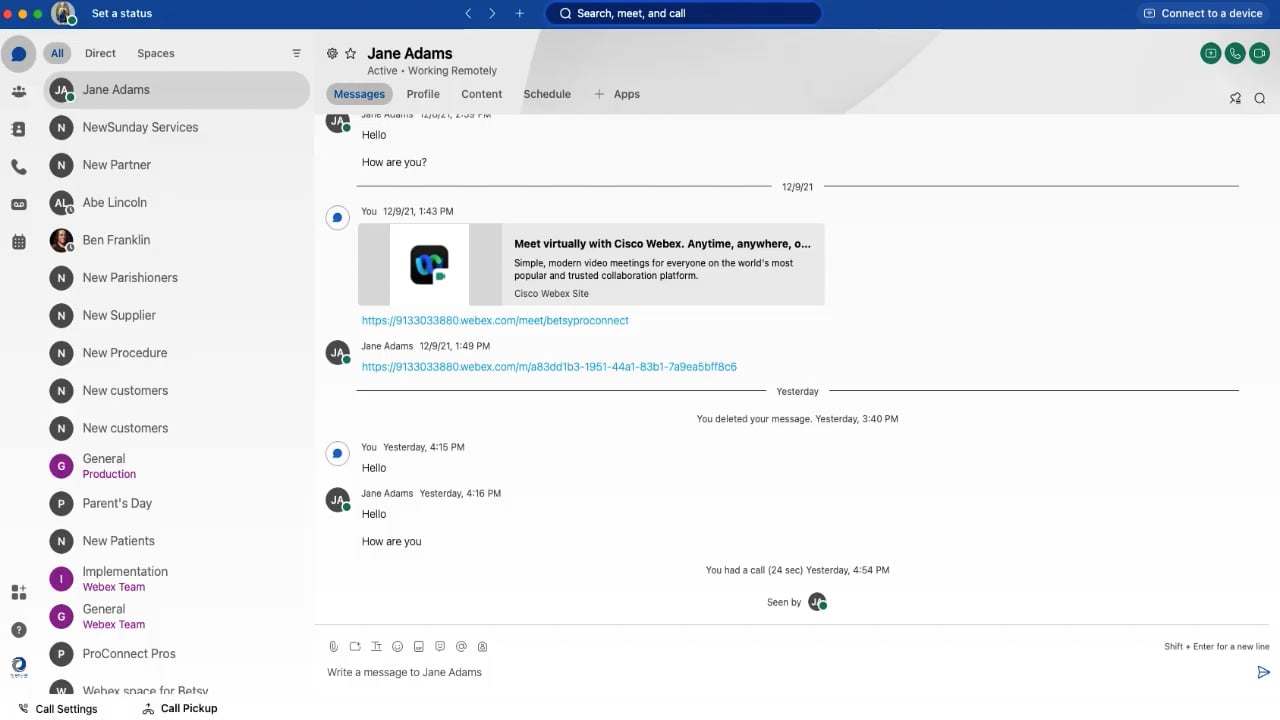Open the spaces list filter menu
1280x720 pixels.
296,53
